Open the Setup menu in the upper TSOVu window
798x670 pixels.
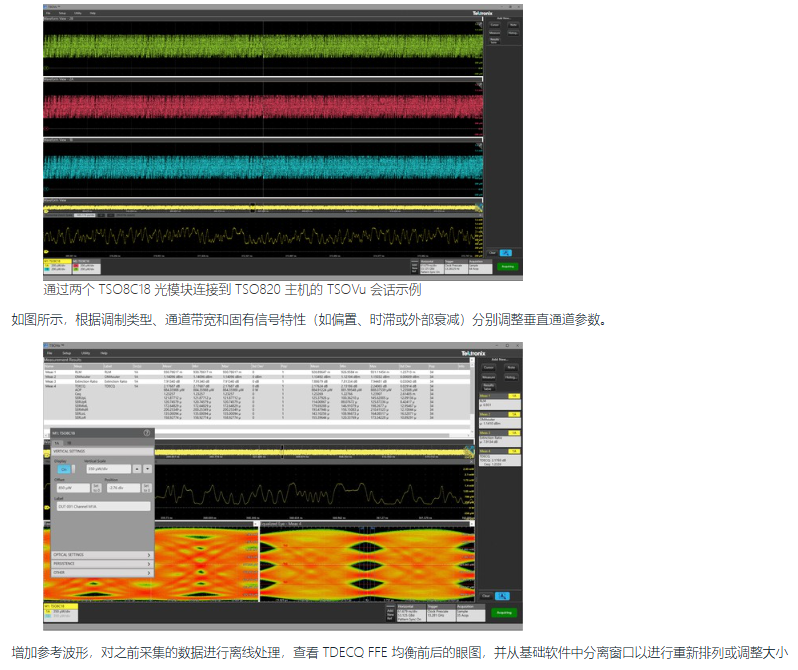(62, 13)
